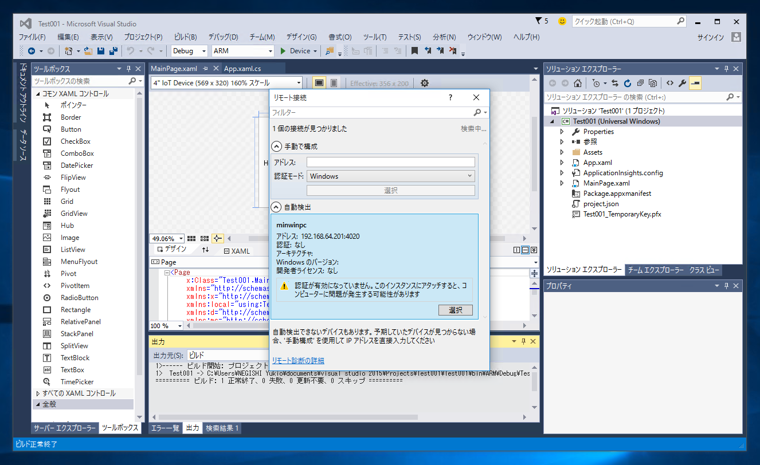The image size is (760, 465).
Task: Click the Refresh icon in Solution Explorer
Action: click(x=628, y=83)
